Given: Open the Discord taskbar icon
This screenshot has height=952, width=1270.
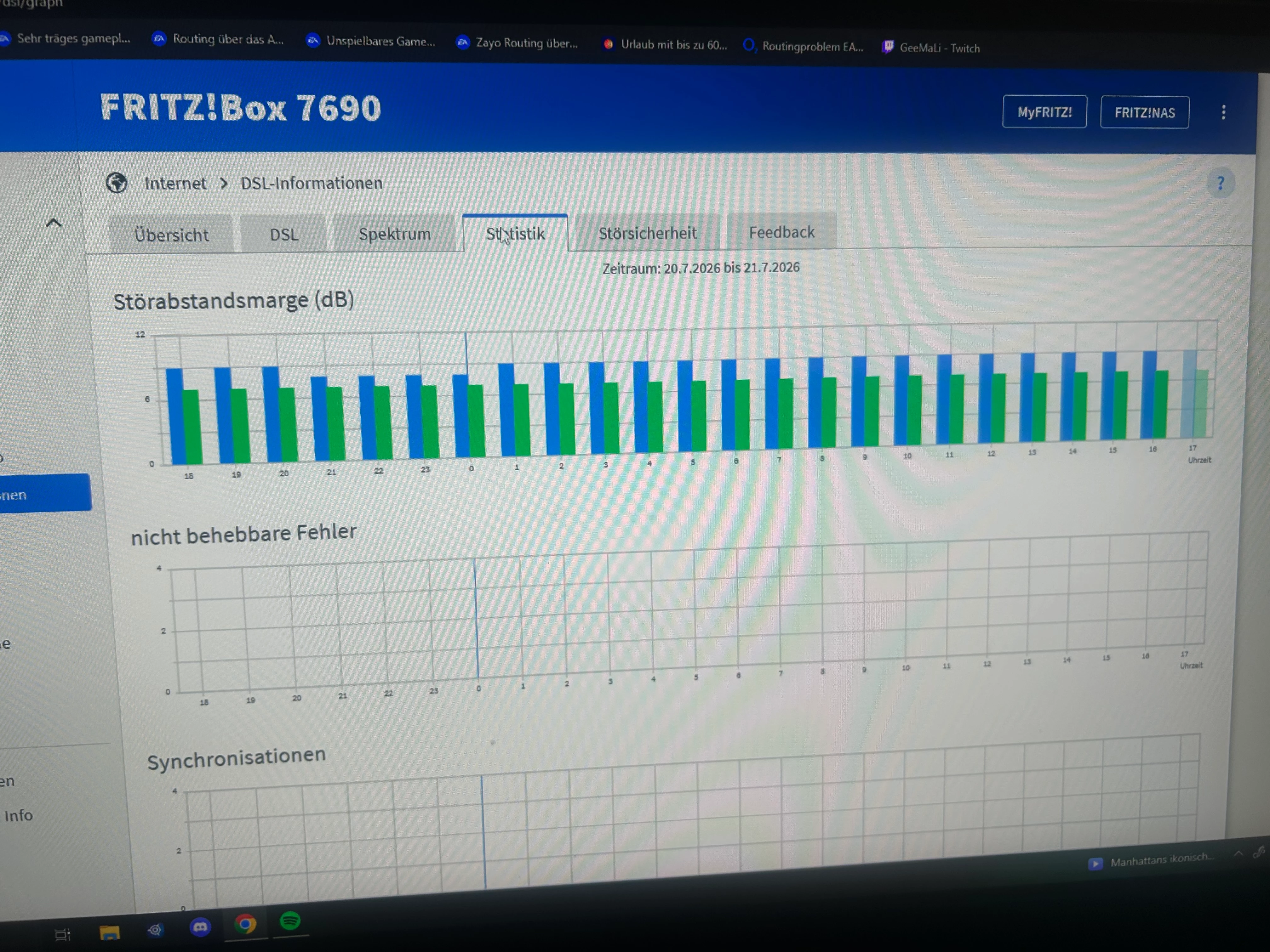Looking at the screenshot, I should (200, 927).
